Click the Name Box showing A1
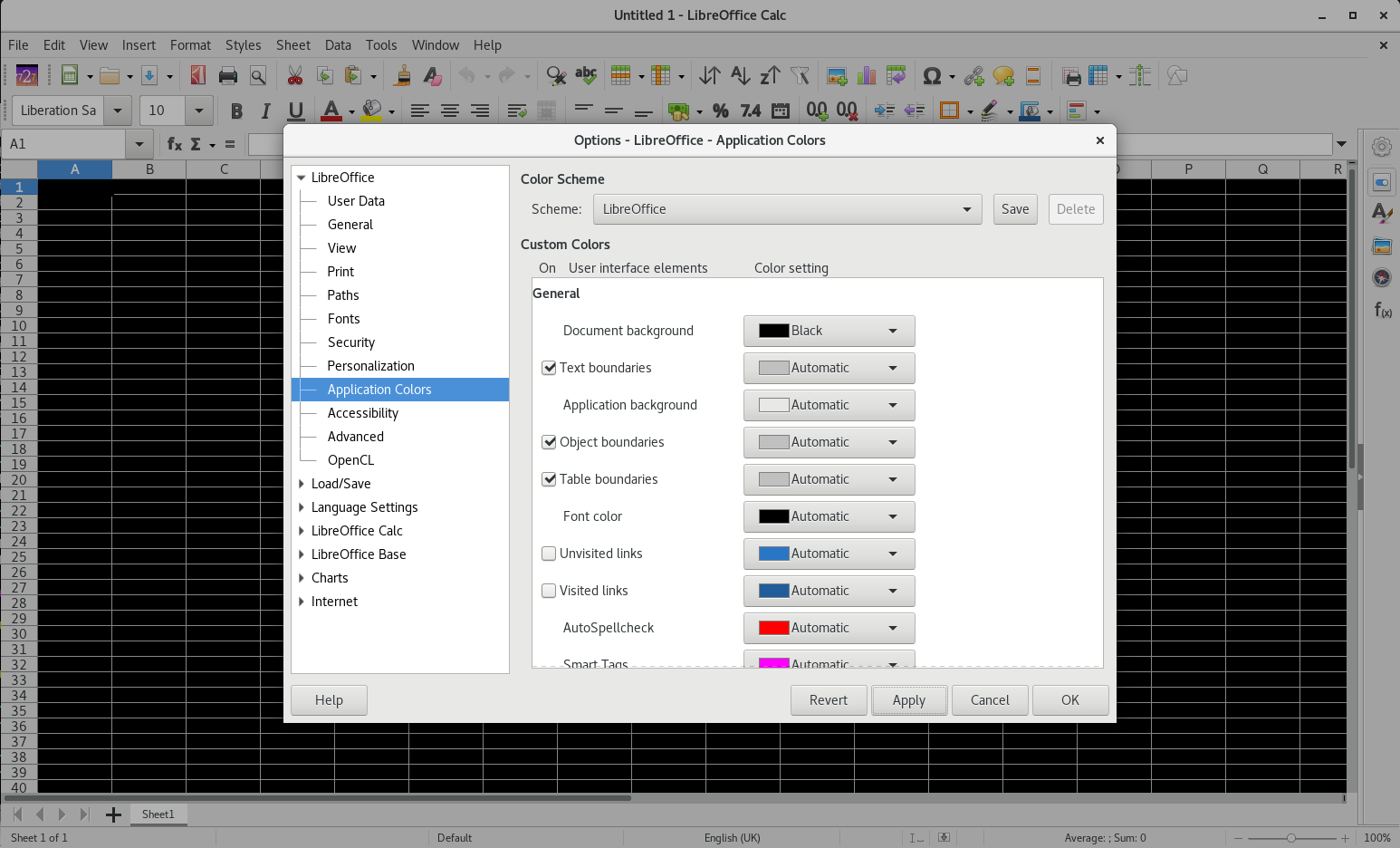Image resolution: width=1400 pixels, height=848 pixels. pos(63,144)
